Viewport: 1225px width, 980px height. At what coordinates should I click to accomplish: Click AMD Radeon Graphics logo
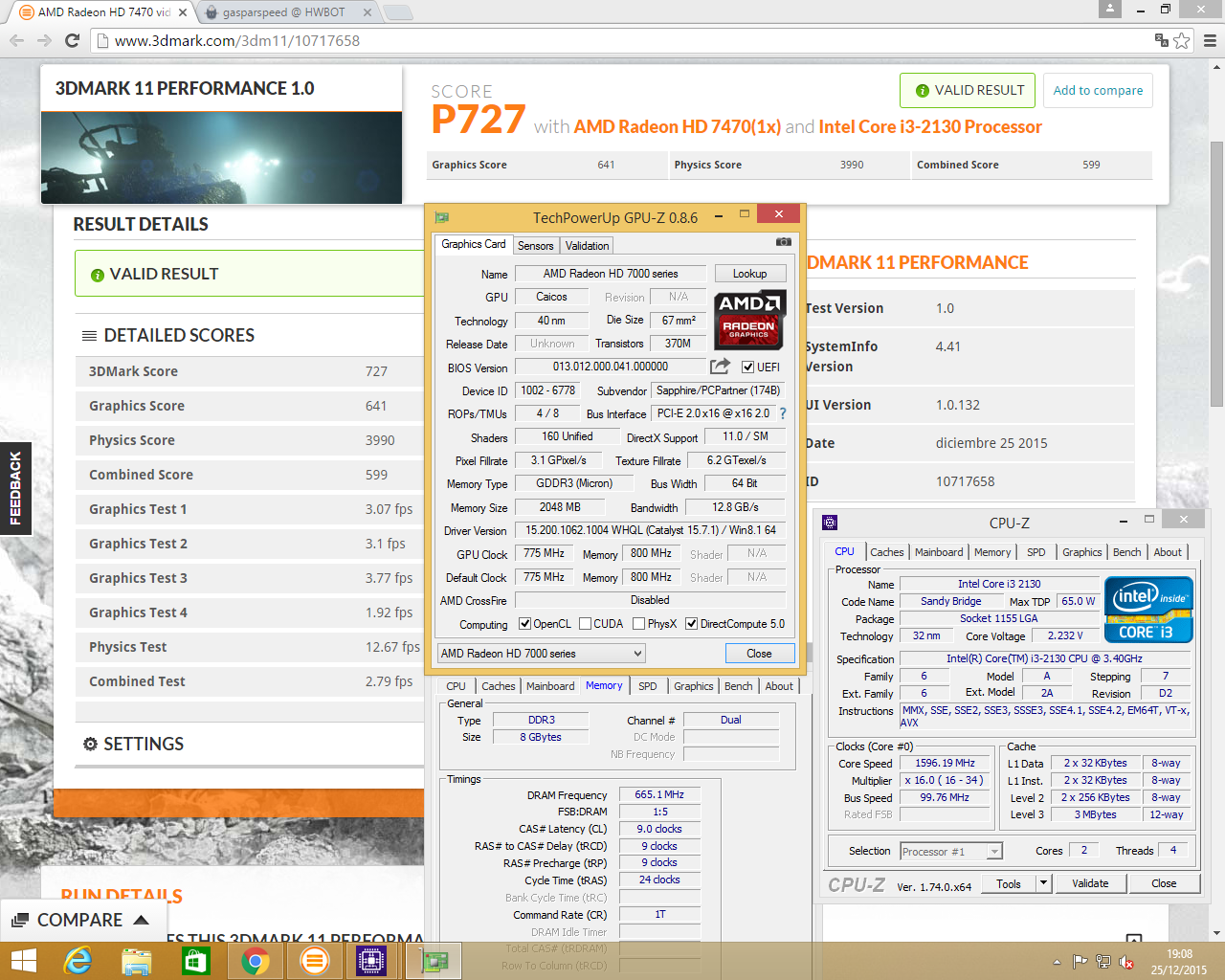[x=749, y=320]
